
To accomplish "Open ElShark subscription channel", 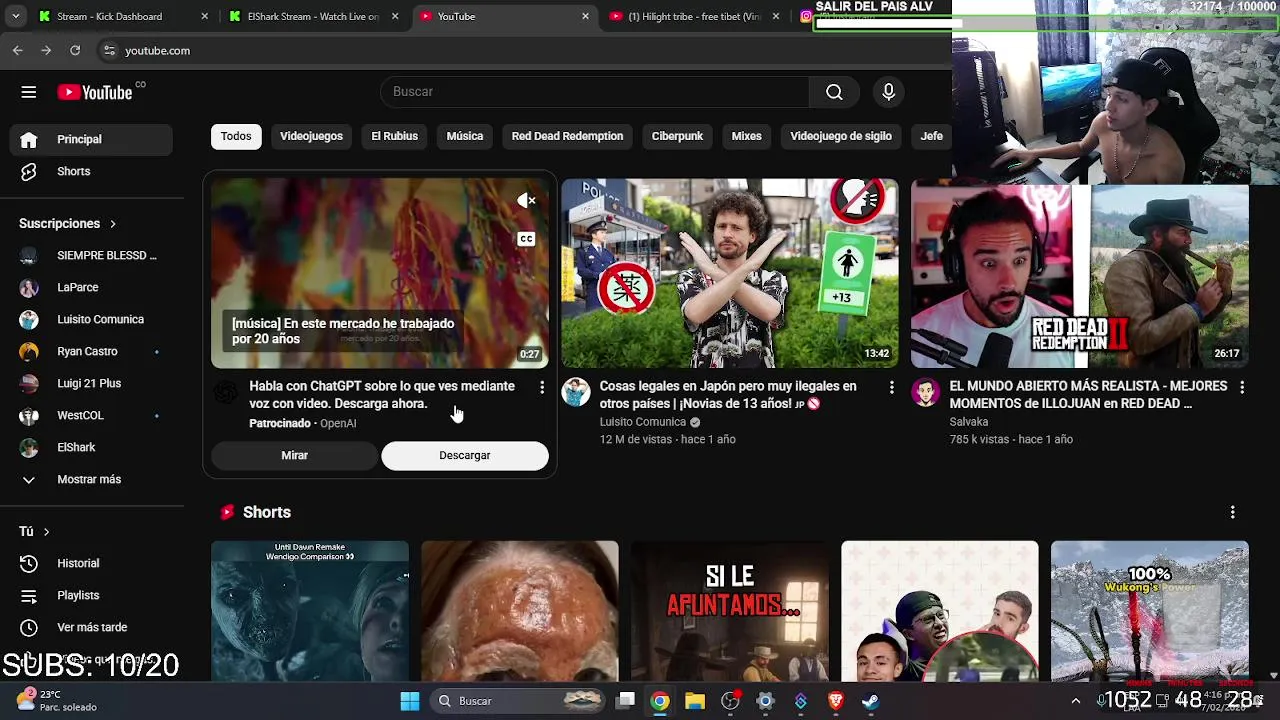I will point(91,447).
